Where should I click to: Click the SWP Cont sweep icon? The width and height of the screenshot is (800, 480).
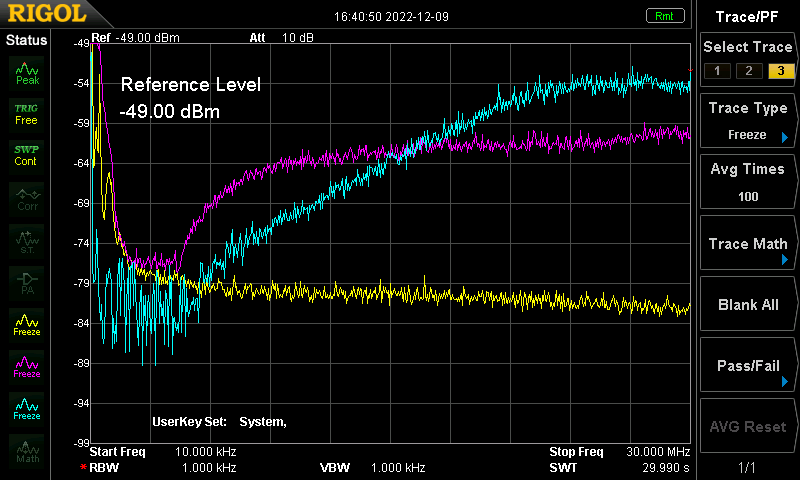(x=27, y=155)
